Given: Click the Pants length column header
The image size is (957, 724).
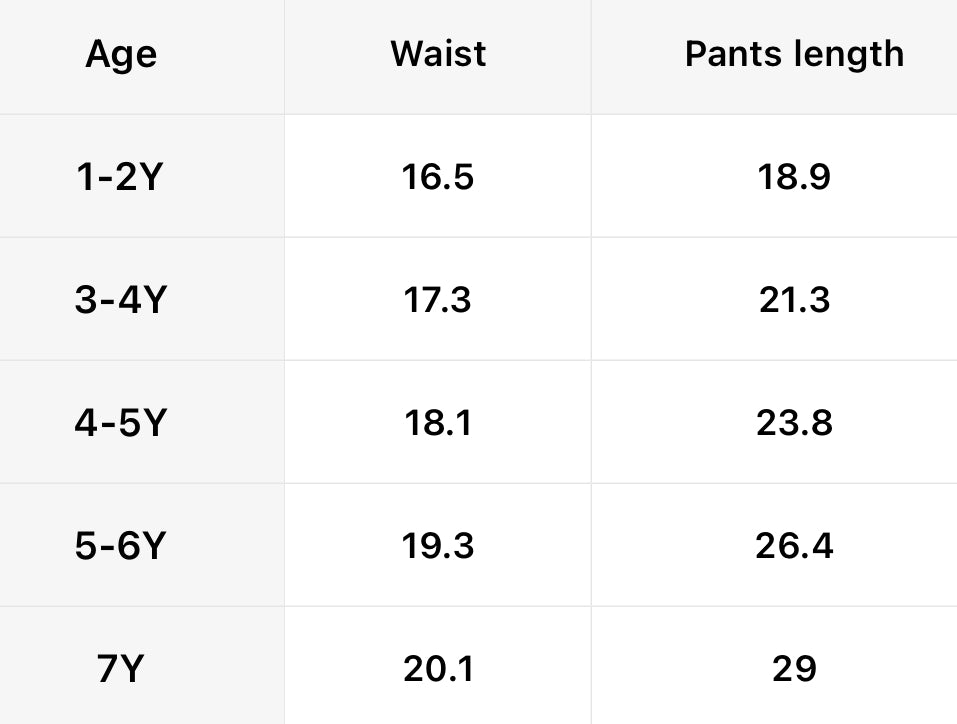Looking at the screenshot, I should click(794, 53).
